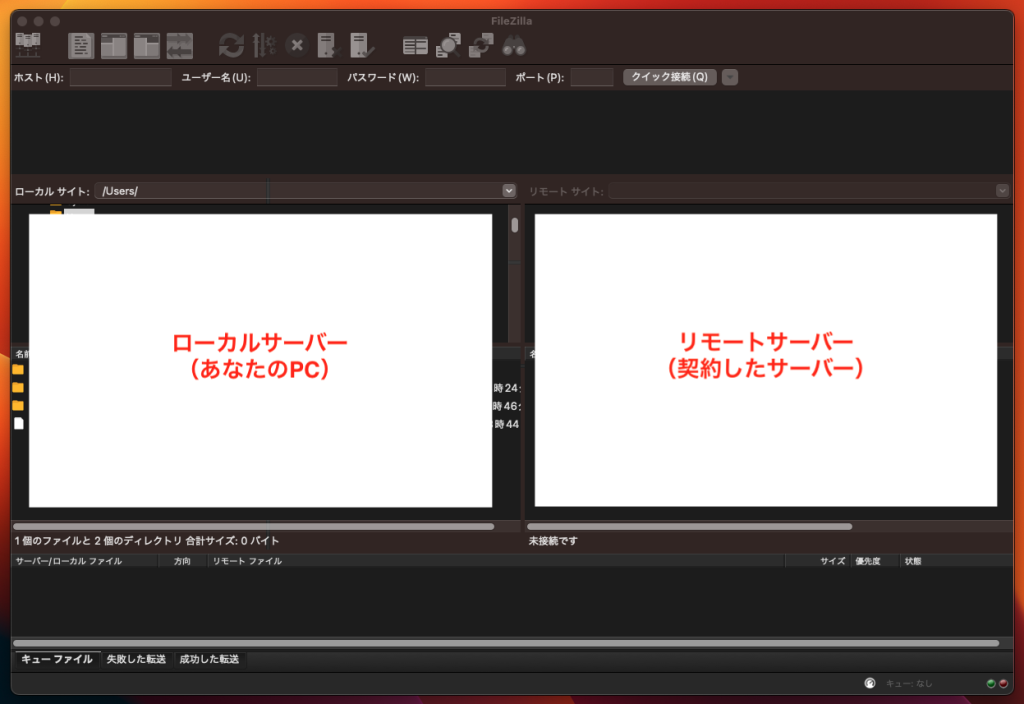Toggle the transfer queue display icon
Image resolution: width=1024 pixels, height=704 pixels.
[180, 45]
